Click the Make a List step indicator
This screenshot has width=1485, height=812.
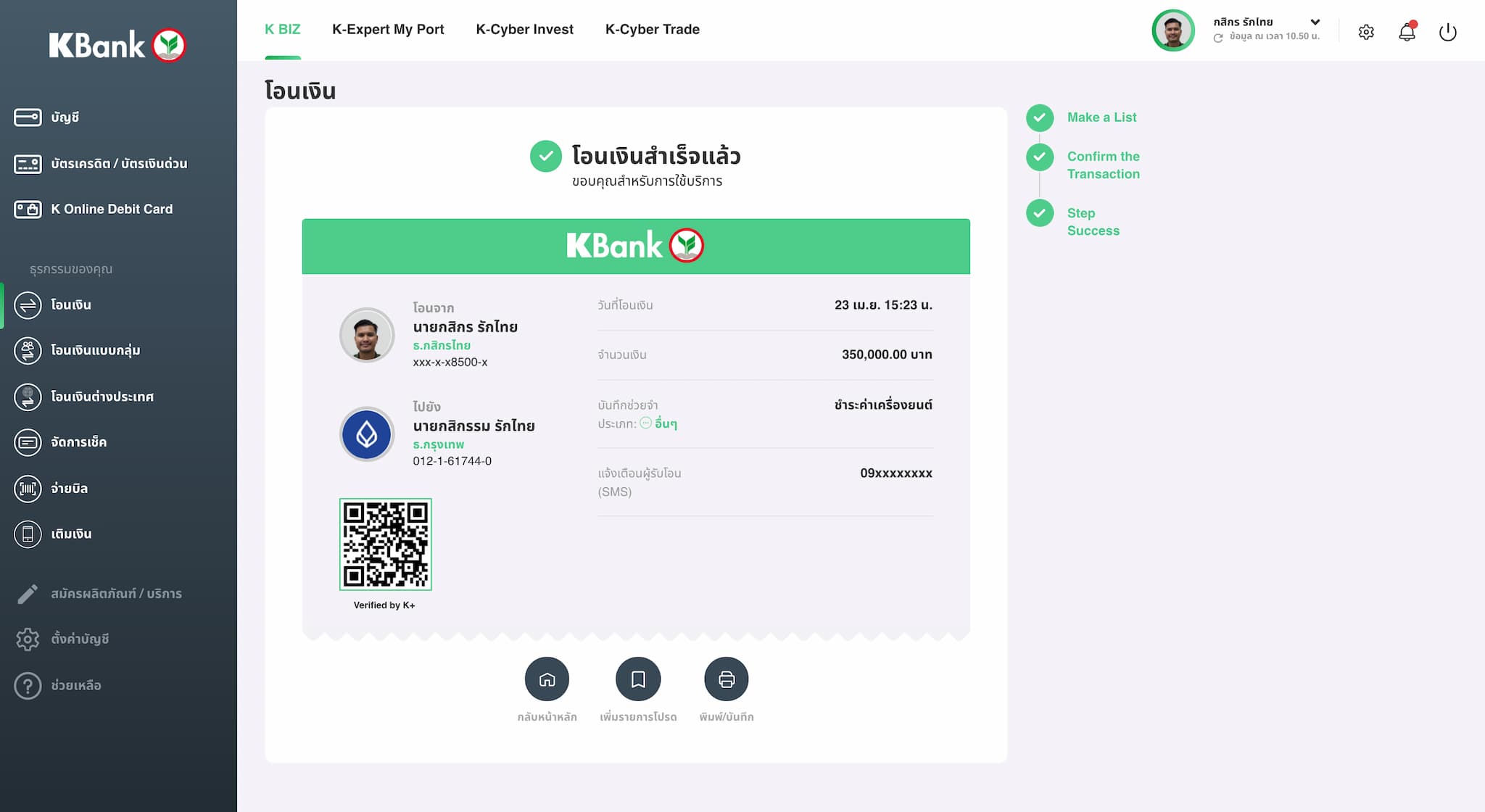[1040, 117]
